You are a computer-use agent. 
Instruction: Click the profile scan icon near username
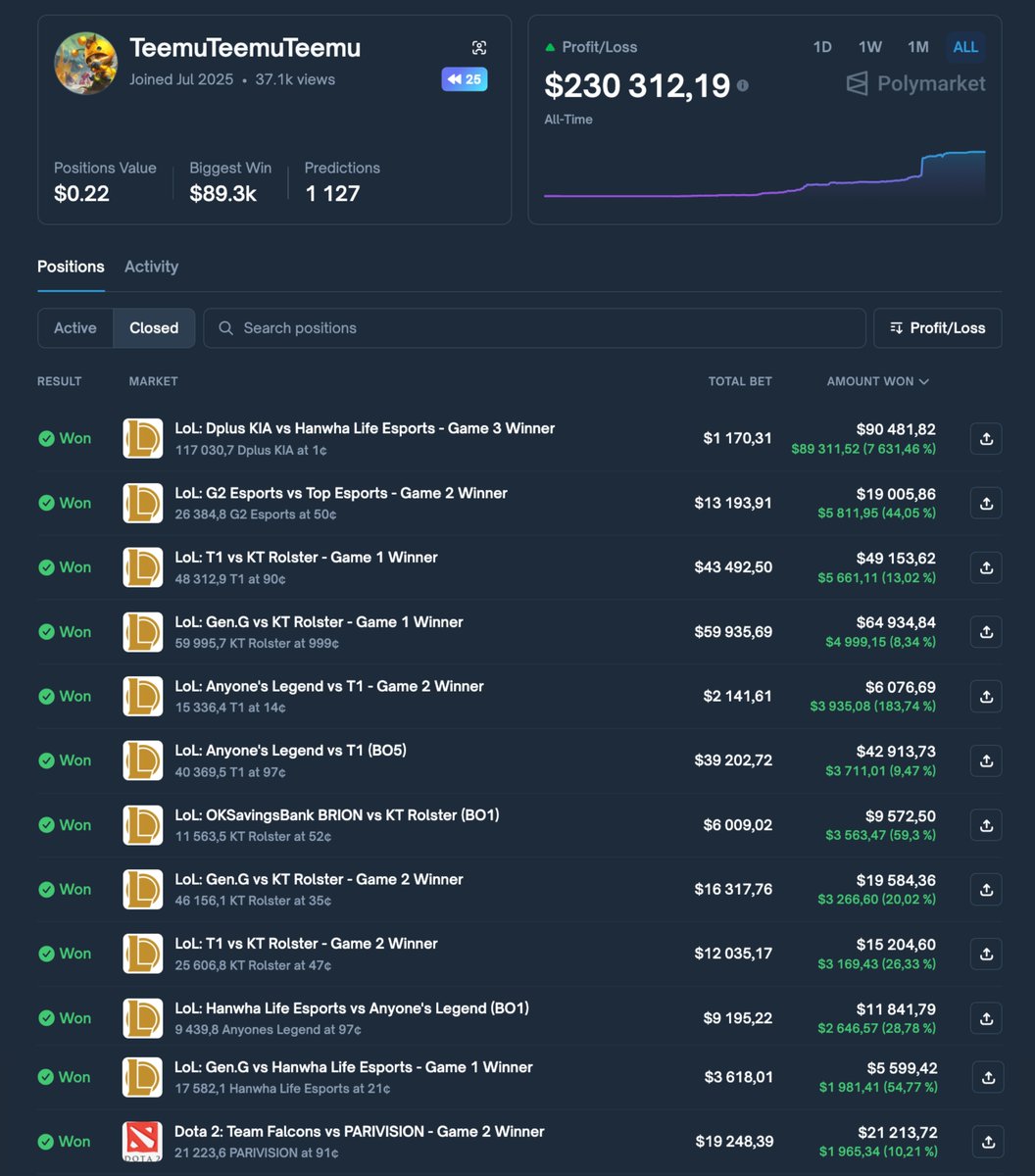tap(478, 48)
